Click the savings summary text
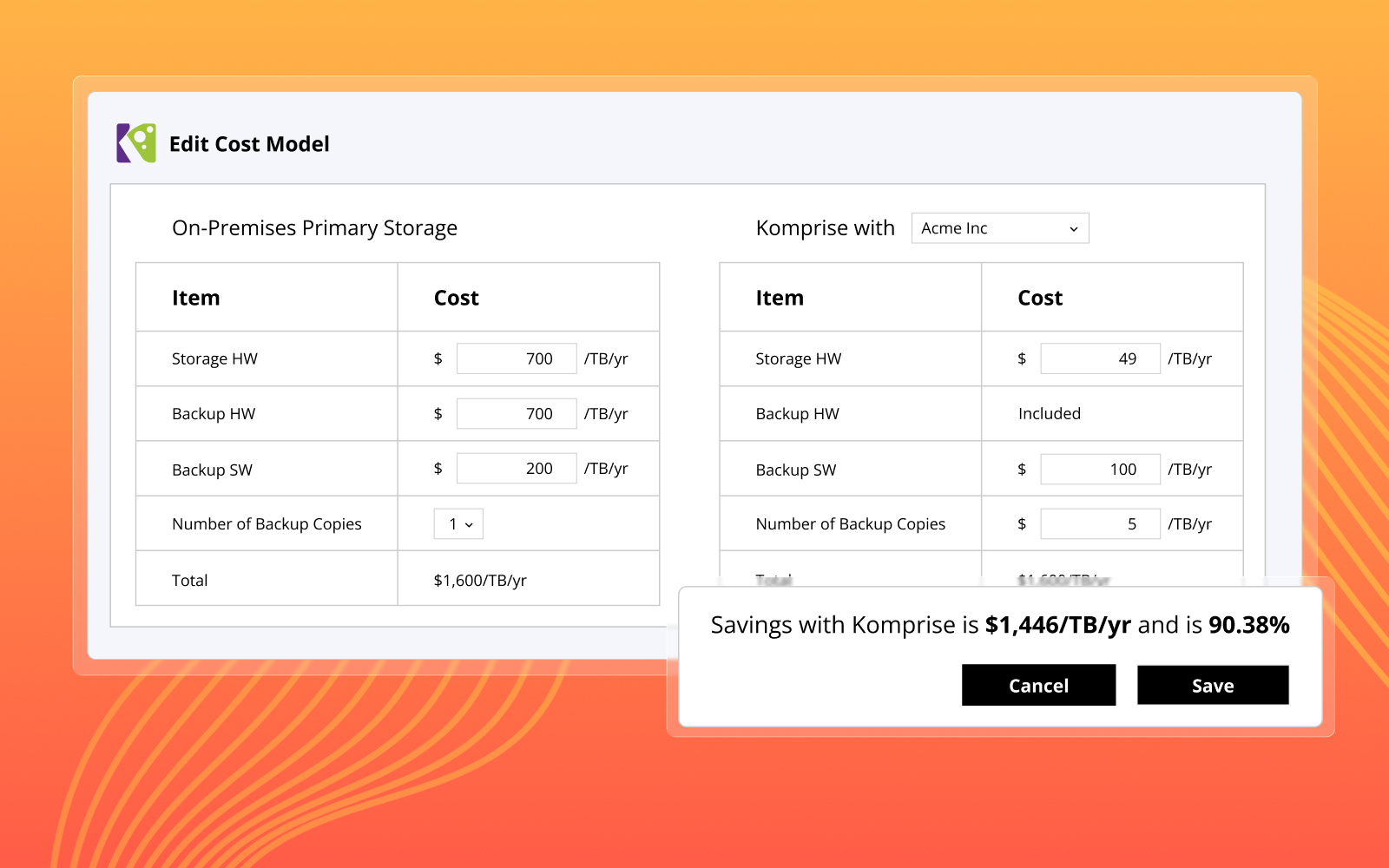 coord(998,624)
